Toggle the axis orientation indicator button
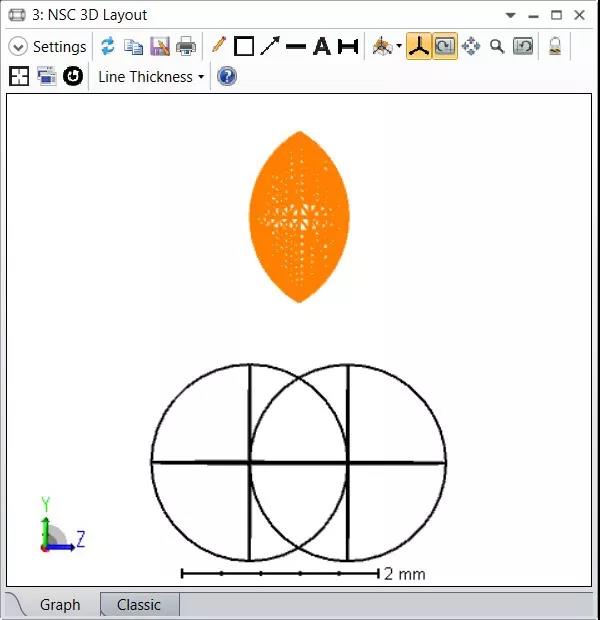This screenshot has height=620, width=600. pyautogui.click(x=419, y=46)
